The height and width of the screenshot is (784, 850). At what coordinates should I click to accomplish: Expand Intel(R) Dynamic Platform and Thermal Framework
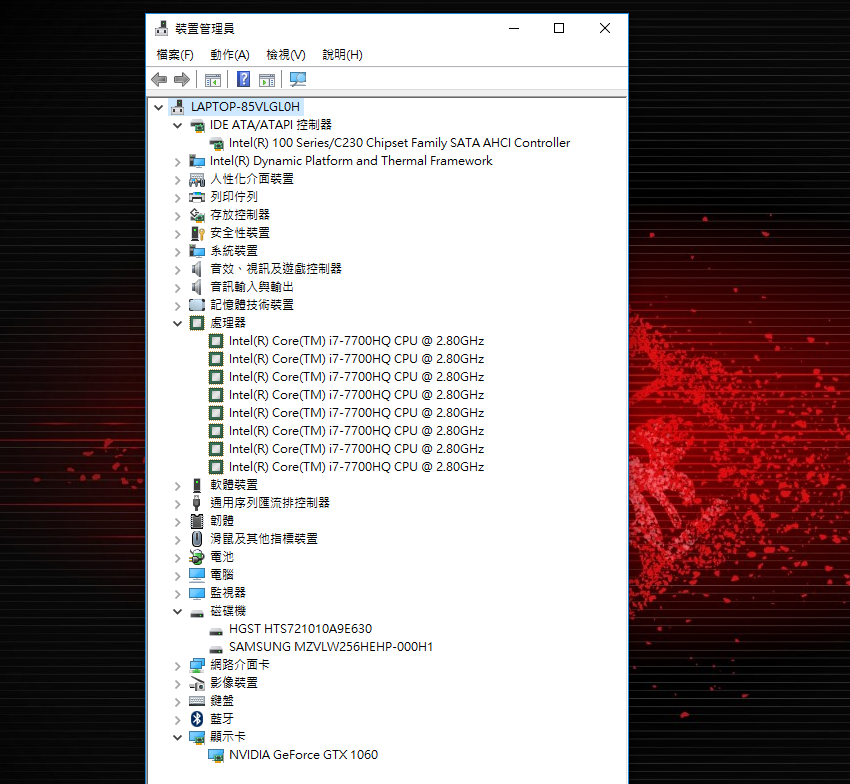point(177,162)
